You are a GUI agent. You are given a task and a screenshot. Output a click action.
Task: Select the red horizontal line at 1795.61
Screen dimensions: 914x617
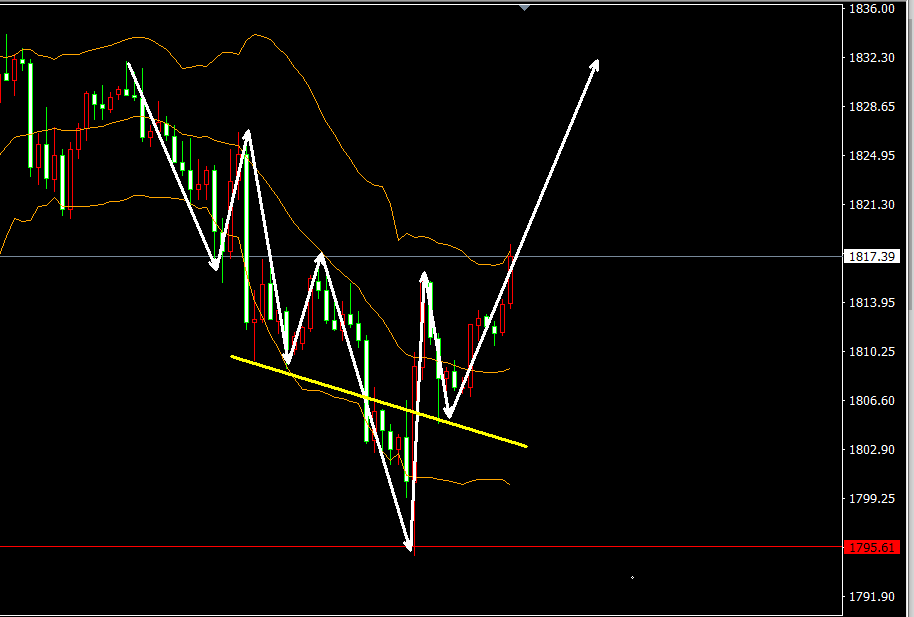[200, 547]
